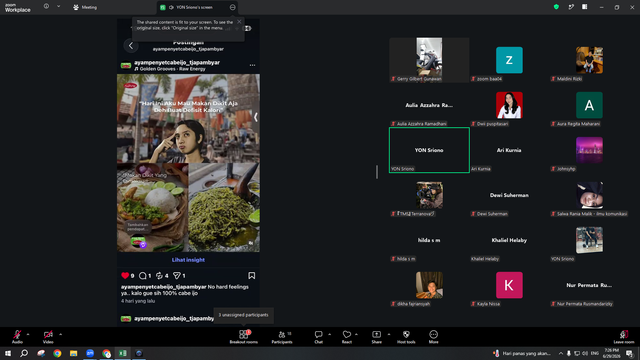Click the Ari Kurnia participant tile
Viewport: 640px width, 360px height.
point(509,150)
